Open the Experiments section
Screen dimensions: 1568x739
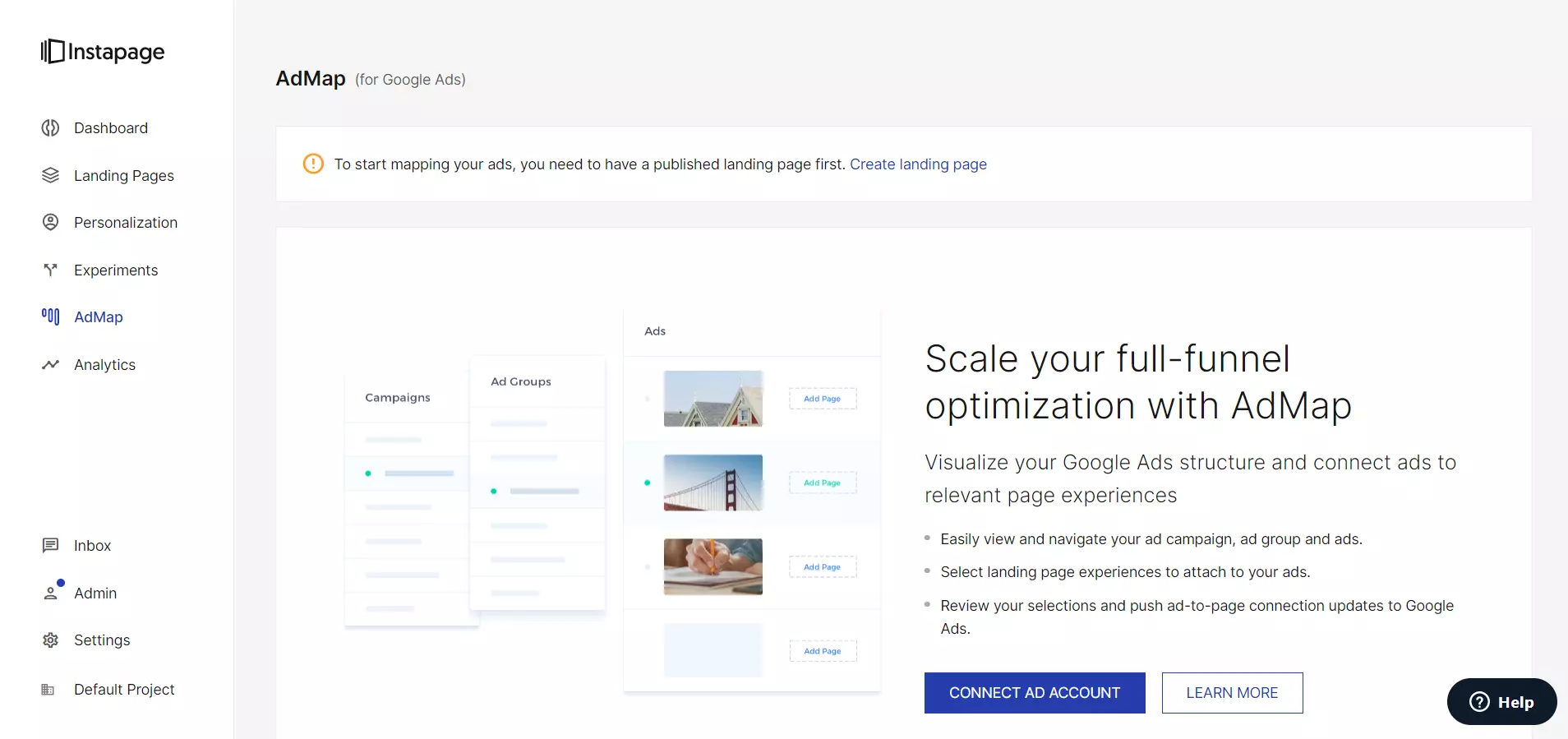[x=115, y=270]
